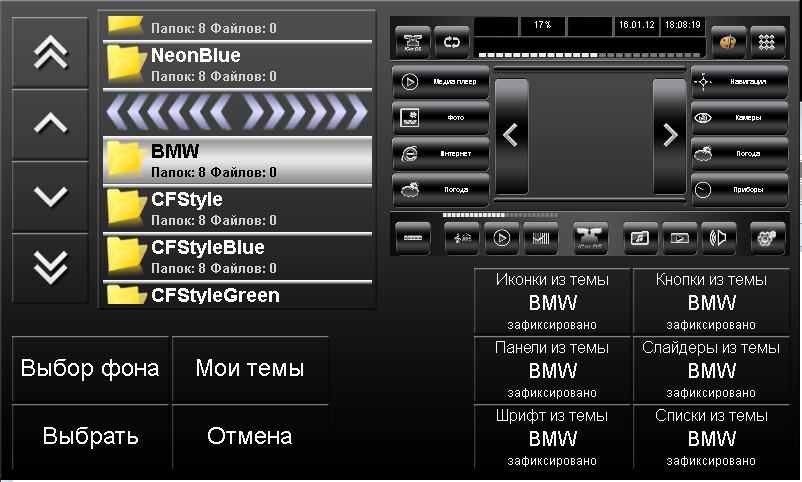Viewport: 802px width, 482px height.
Task: Open Приборы gauges in the preview
Action: point(740,190)
